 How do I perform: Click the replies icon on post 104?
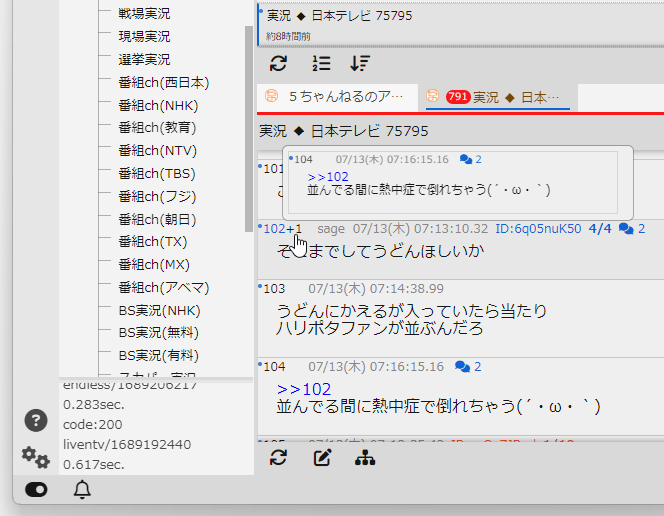[462, 367]
